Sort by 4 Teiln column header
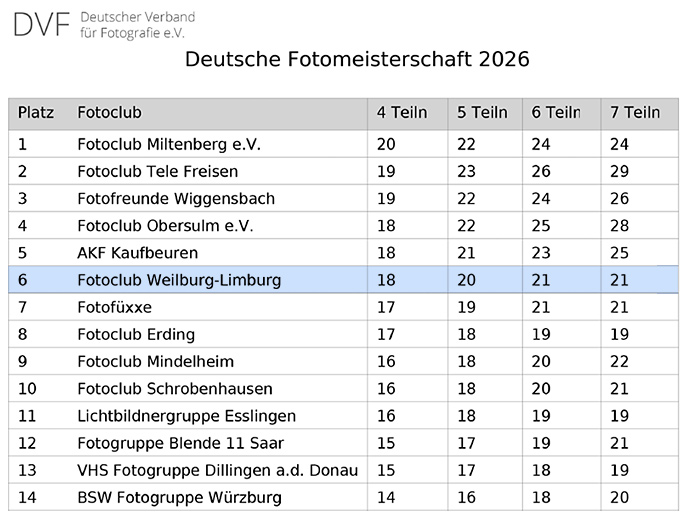 (402, 112)
